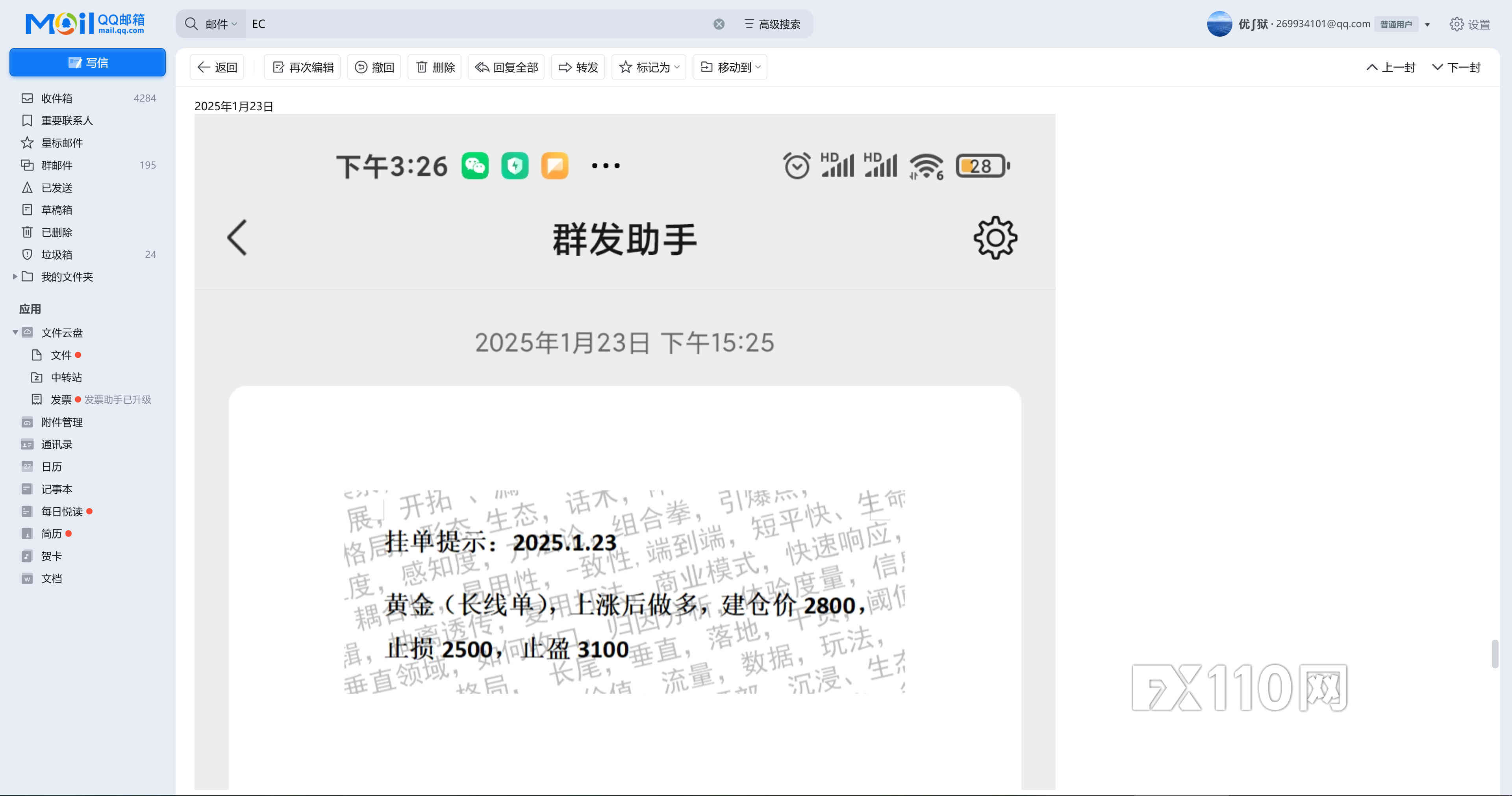Click the account address 269934101@qq.com
Screen dimensions: 1512x796
coord(1323,24)
